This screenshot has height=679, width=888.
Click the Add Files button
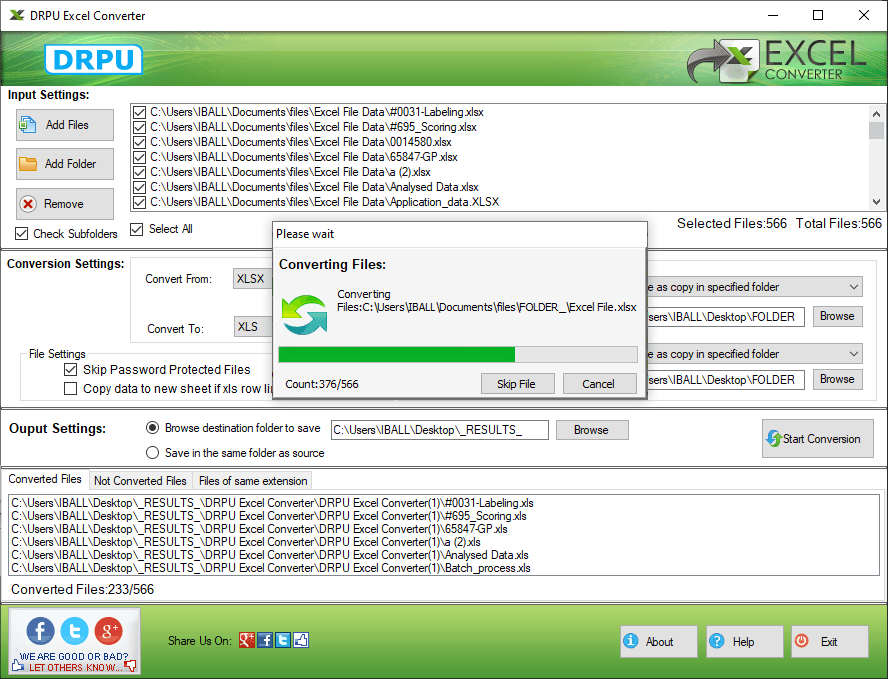(x=65, y=125)
